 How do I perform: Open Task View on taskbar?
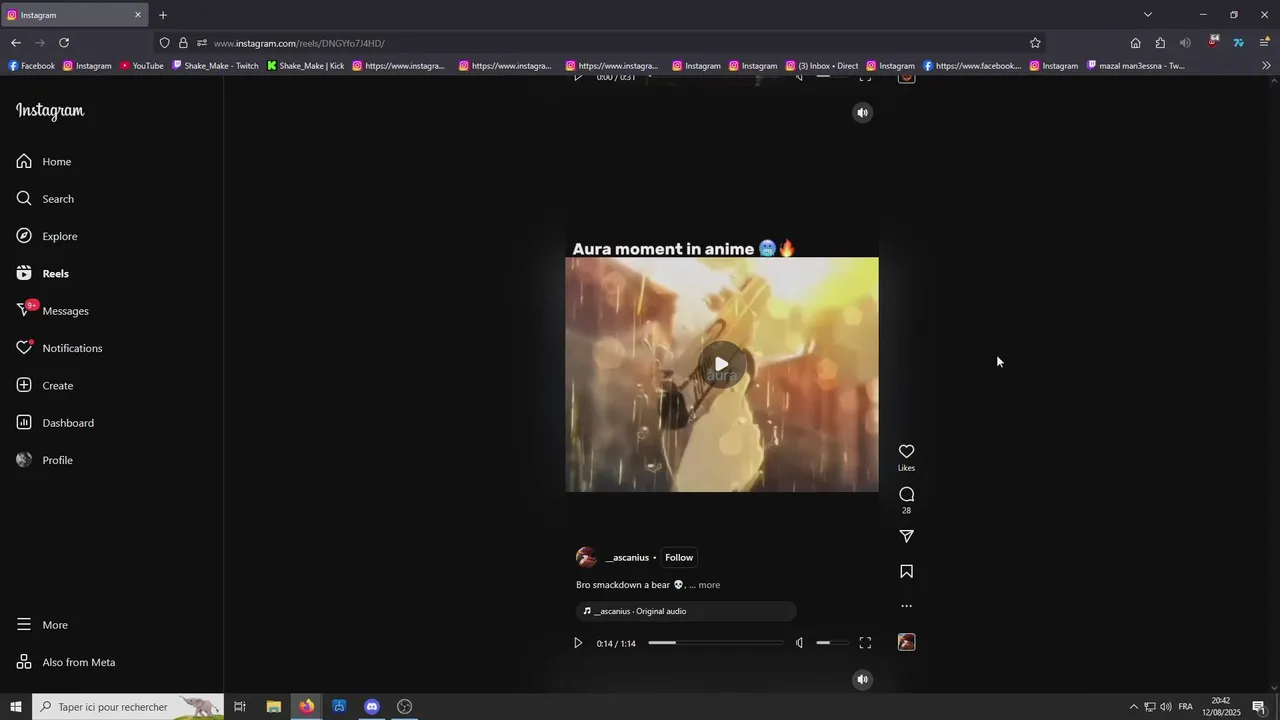tap(240, 707)
